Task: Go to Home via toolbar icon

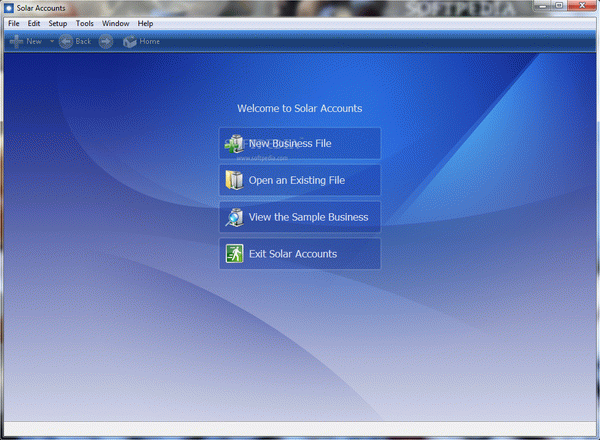Action: click(130, 41)
